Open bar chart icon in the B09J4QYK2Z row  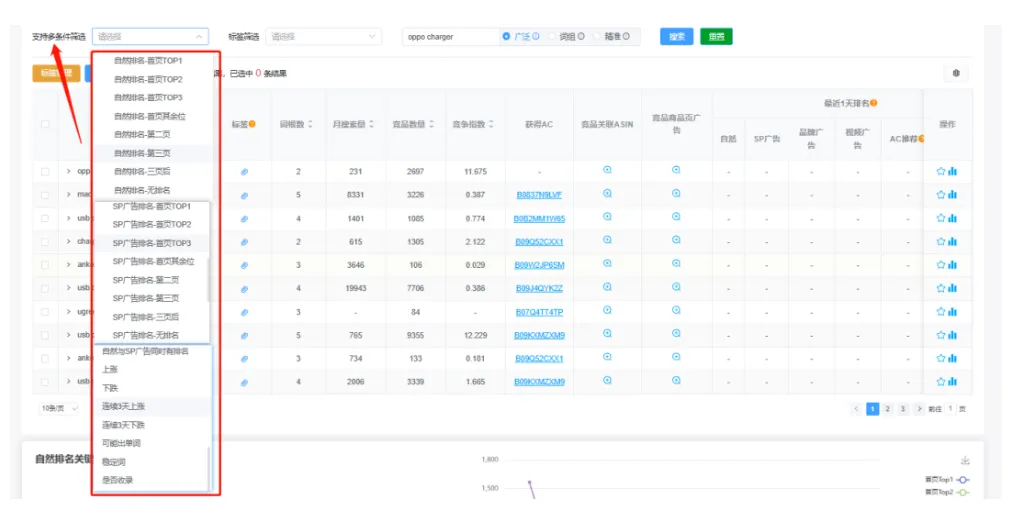coord(953,289)
